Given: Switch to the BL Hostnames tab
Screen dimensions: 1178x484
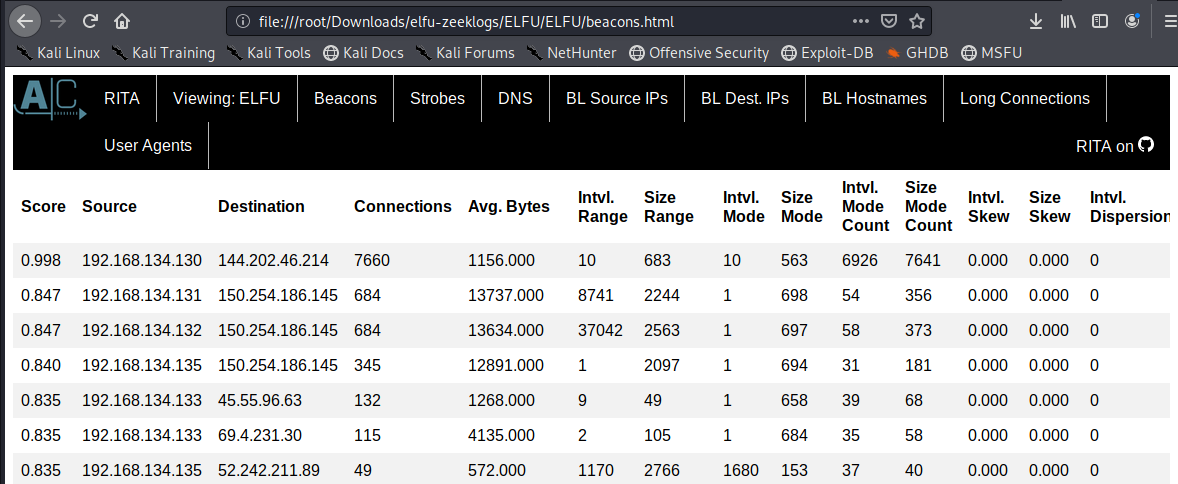Looking at the screenshot, I should [874, 98].
